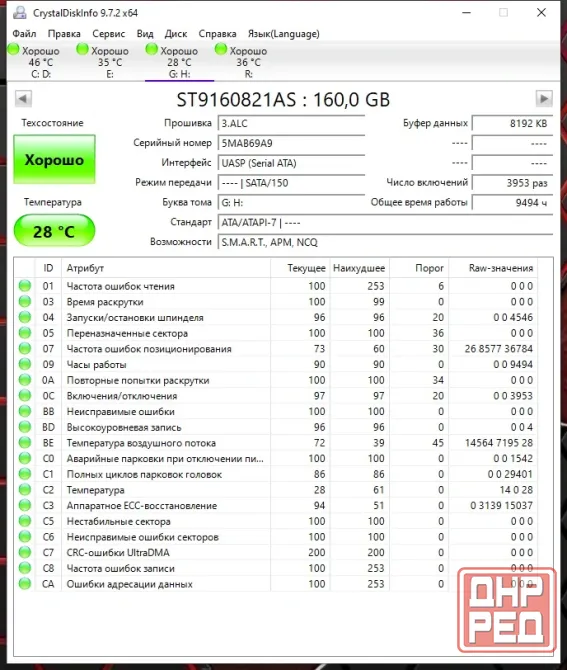The image size is (567, 670).
Task: Close the CrystalDiskInfo window
Action: point(541,13)
